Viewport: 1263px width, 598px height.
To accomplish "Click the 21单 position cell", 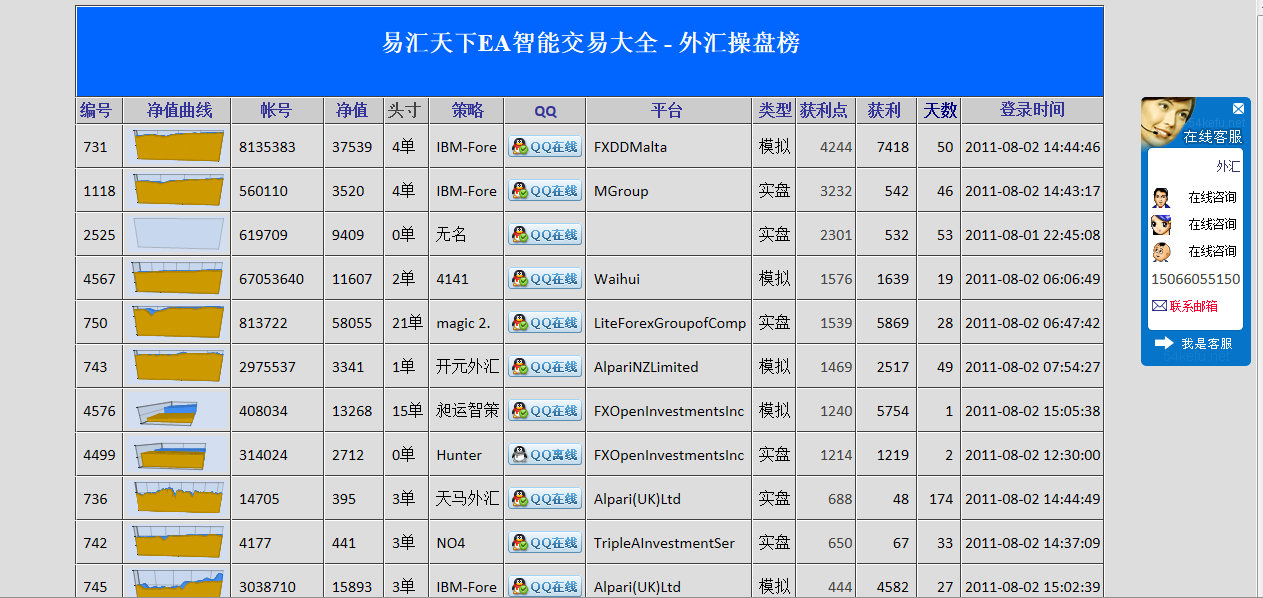I will 407,323.
